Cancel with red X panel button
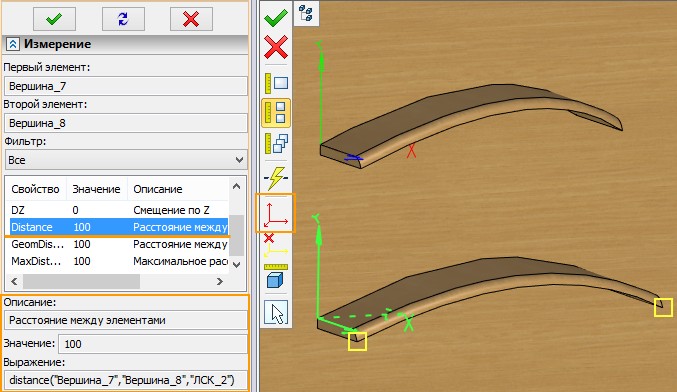The image size is (677, 392). [191, 19]
